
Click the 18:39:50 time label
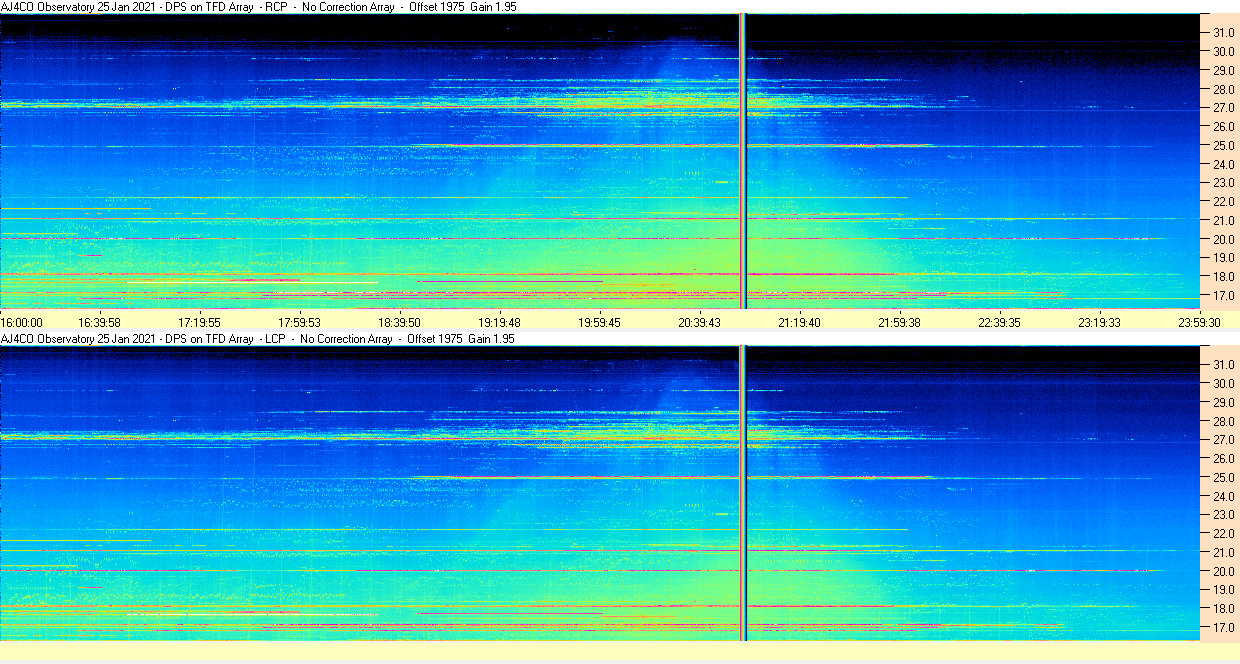click(x=399, y=322)
